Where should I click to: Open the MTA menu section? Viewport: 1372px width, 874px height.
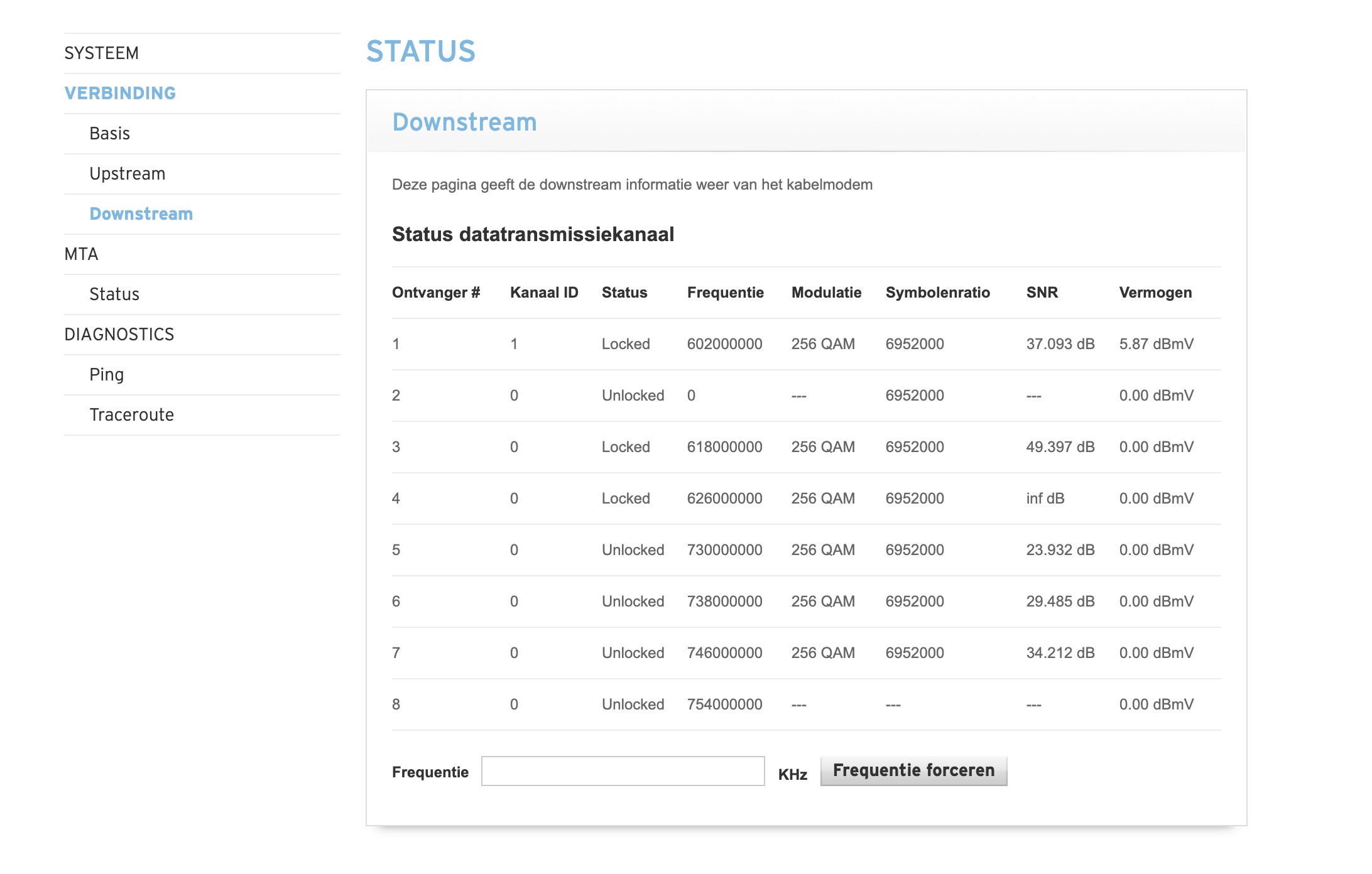click(81, 254)
